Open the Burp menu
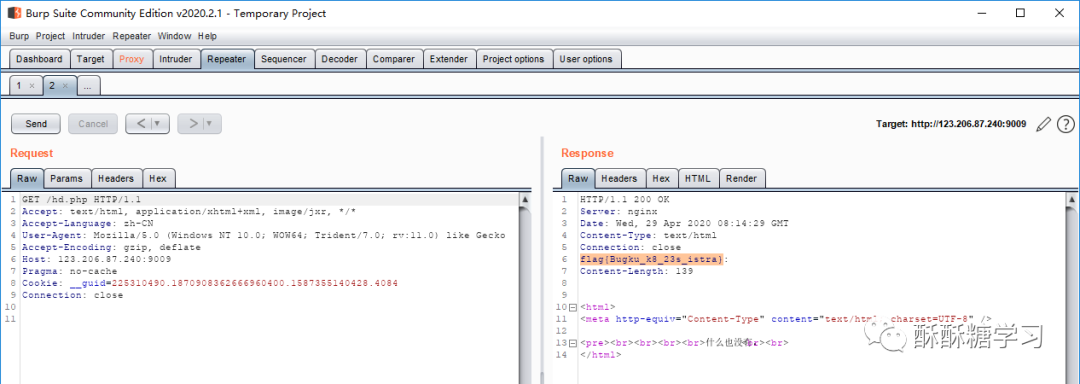Image resolution: width=1080 pixels, height=384 pixels. pos(19,36)
